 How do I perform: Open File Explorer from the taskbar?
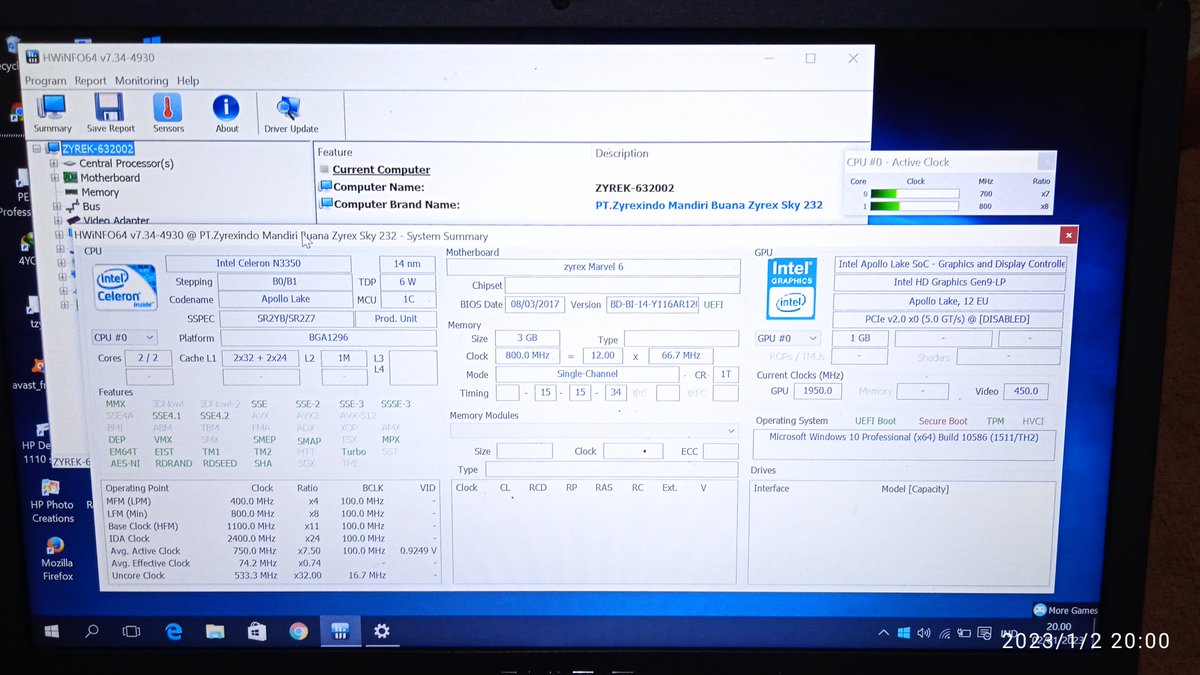pos(214,631)
